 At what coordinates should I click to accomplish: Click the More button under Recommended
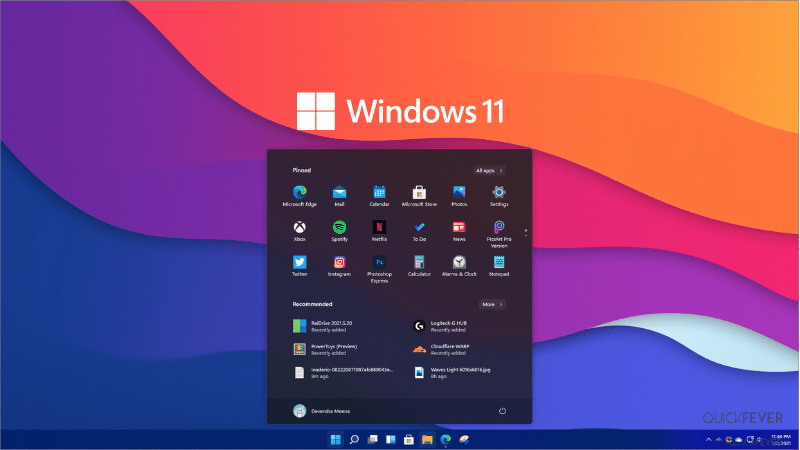pyautogui.click(x=492, y=304)
